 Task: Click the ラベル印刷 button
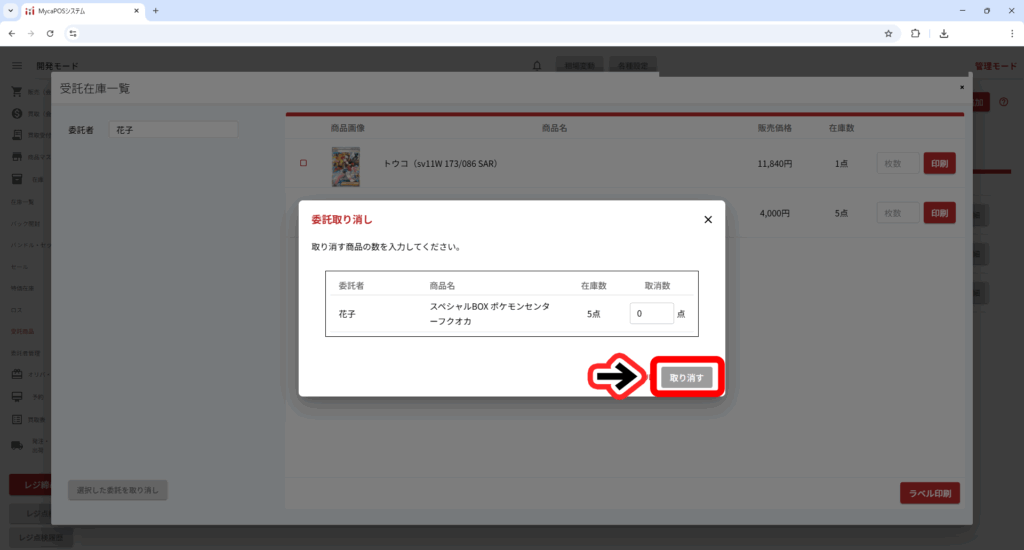point(930,493)
